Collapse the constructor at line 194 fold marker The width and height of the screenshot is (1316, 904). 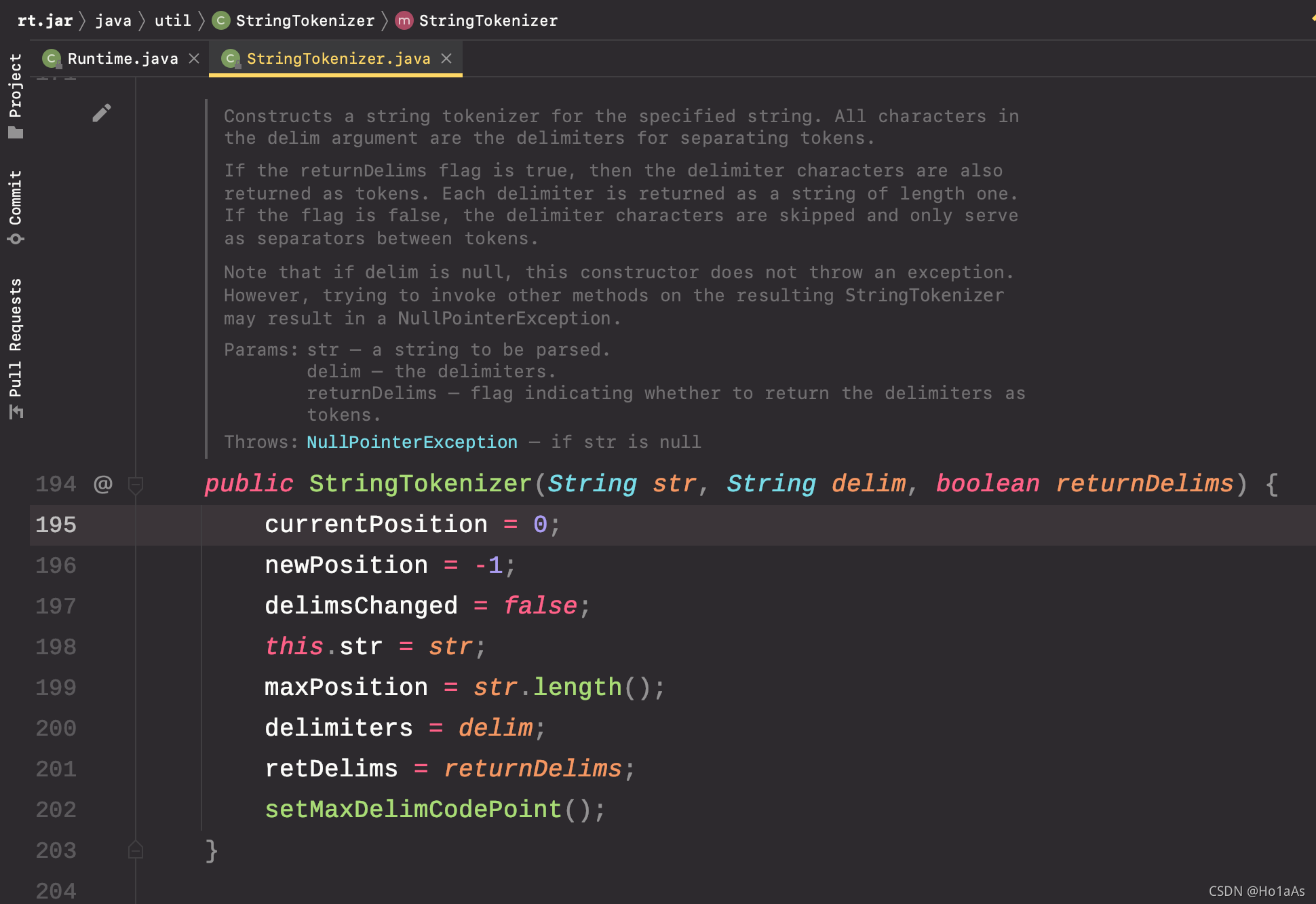tap(136, 485)
